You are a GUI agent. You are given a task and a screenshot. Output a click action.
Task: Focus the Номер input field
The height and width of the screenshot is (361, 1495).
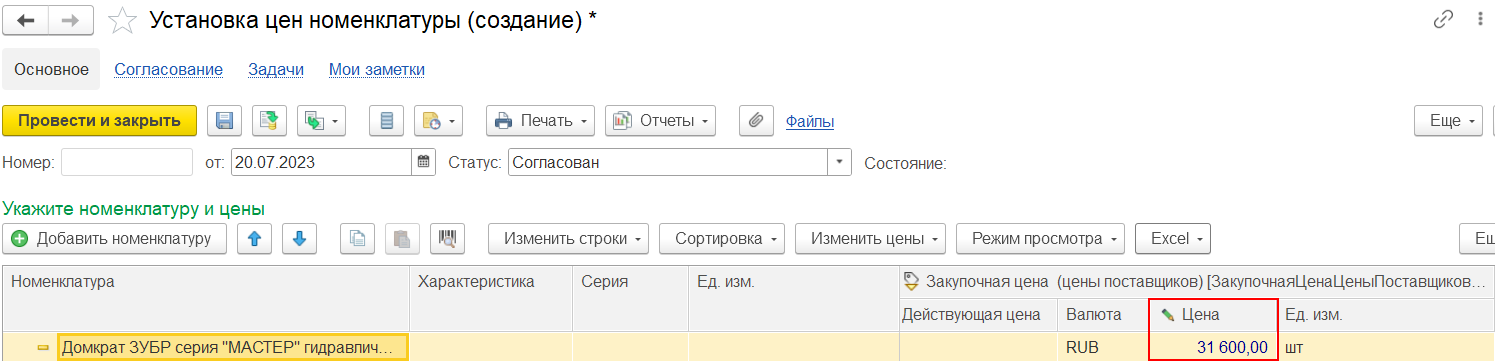coord(127,162)
